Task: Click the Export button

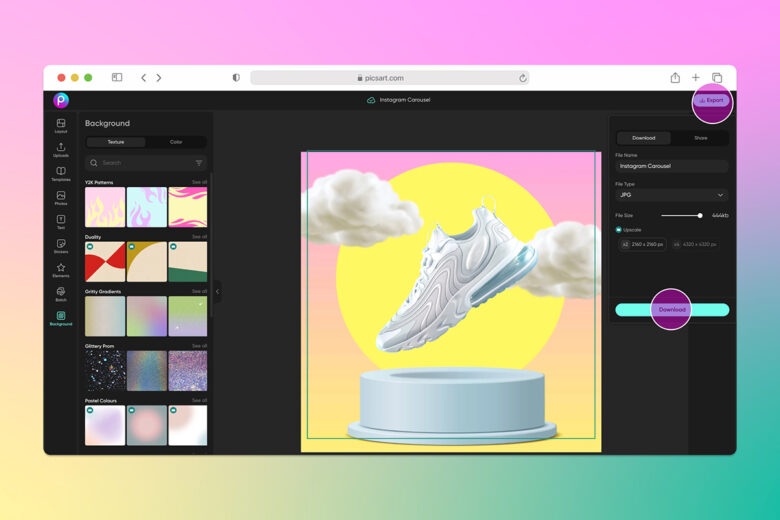Action: tap(712, 100)
